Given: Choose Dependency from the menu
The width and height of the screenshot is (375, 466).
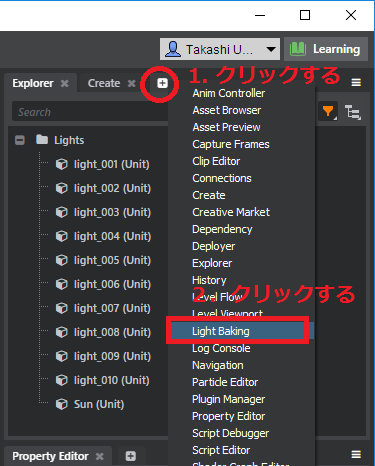Looking at the screenshot, I should [x=222, y=229].
